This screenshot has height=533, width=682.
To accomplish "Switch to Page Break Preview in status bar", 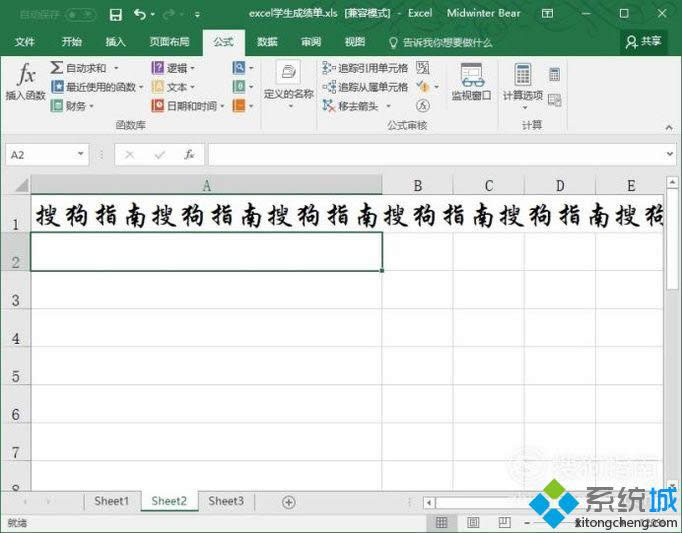I will (x=505, y=522).
